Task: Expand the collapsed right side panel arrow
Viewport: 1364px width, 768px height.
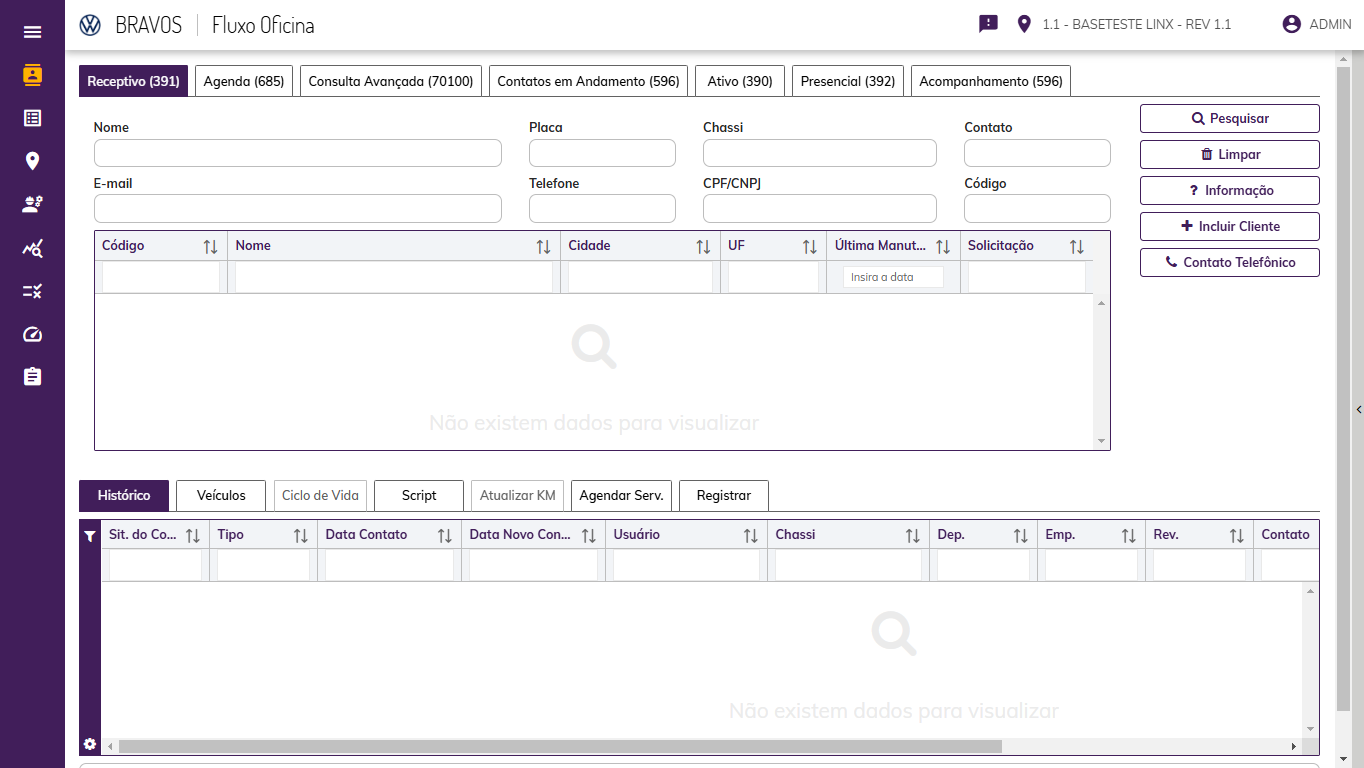Action: (1359, 410)
